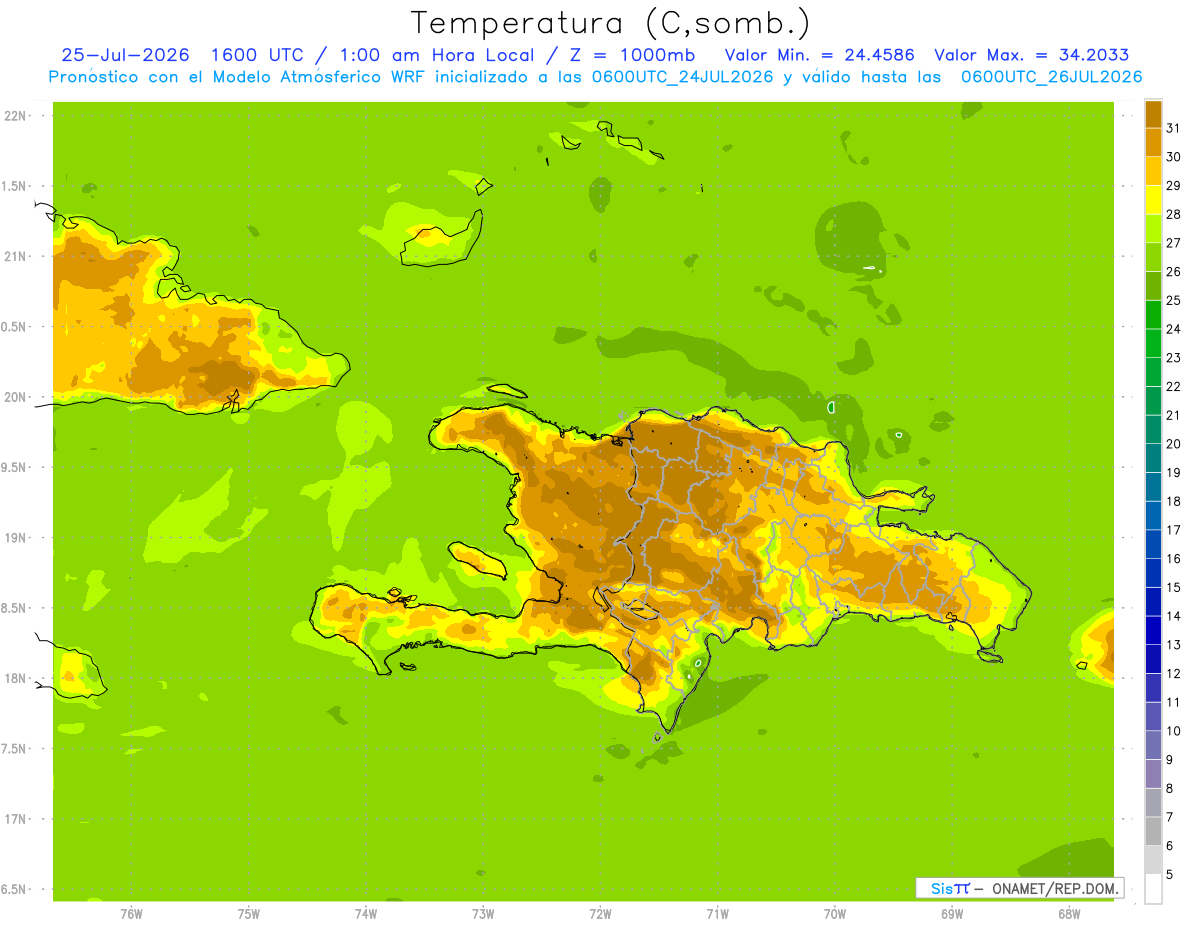Click the 75W longitude axis label
1200x927 pixels.
pyautogui.click(x=249, y=914)
